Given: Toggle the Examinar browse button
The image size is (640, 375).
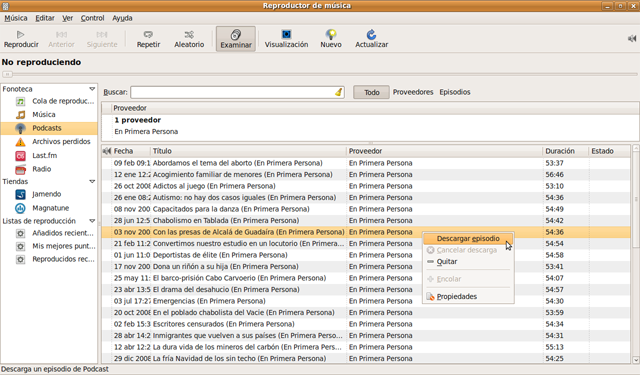Looking at the screenshot, I should 236,39.
